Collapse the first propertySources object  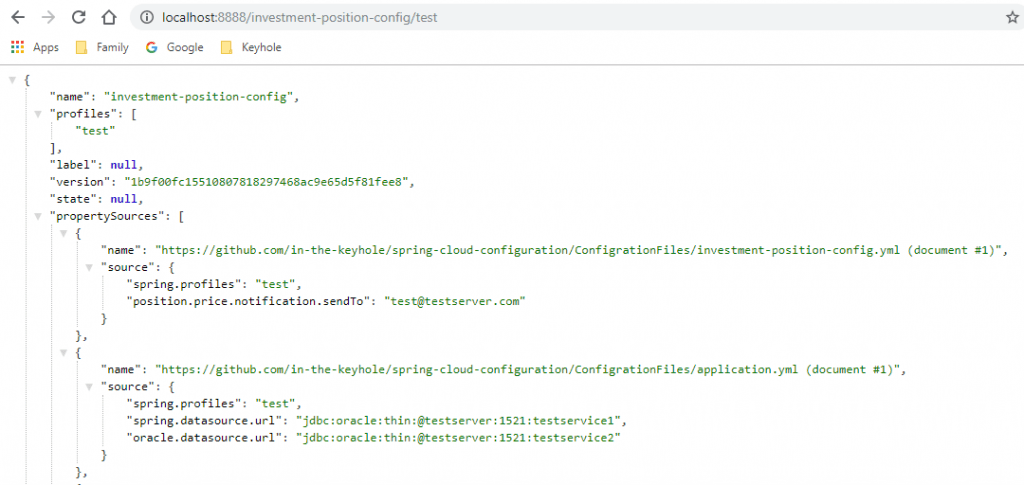63,233
